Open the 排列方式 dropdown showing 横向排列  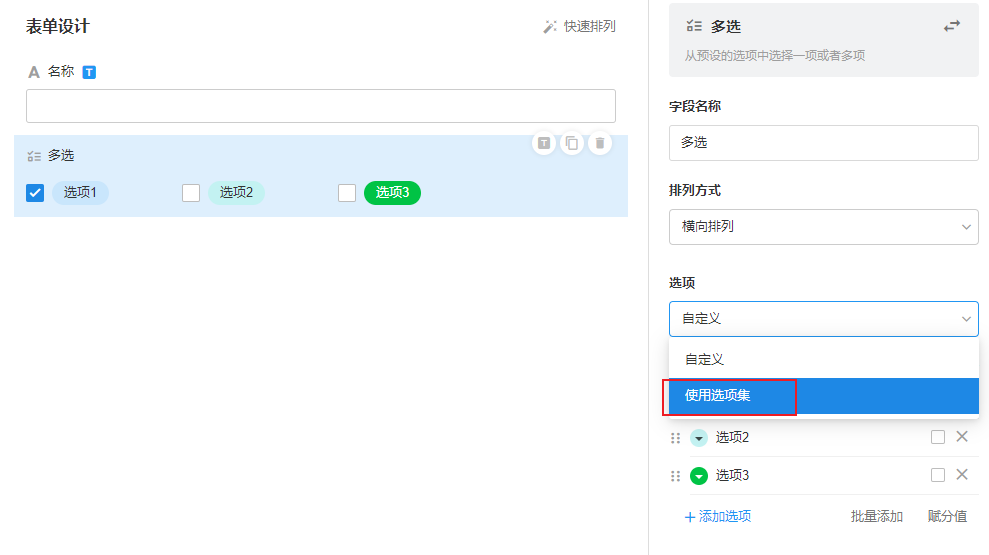pyautogui.click(x=823, y=227)
